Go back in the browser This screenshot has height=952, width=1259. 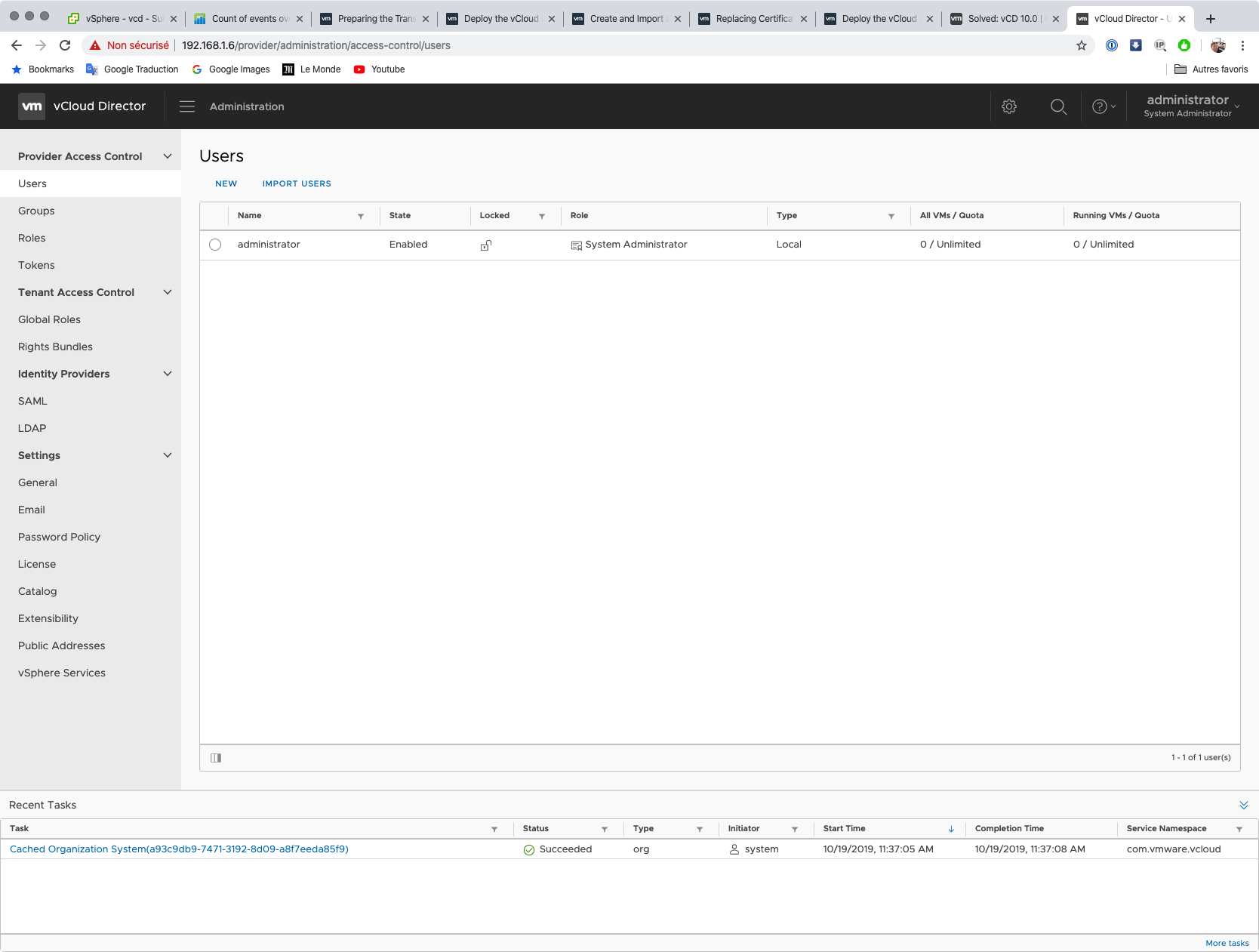[17, 45]
